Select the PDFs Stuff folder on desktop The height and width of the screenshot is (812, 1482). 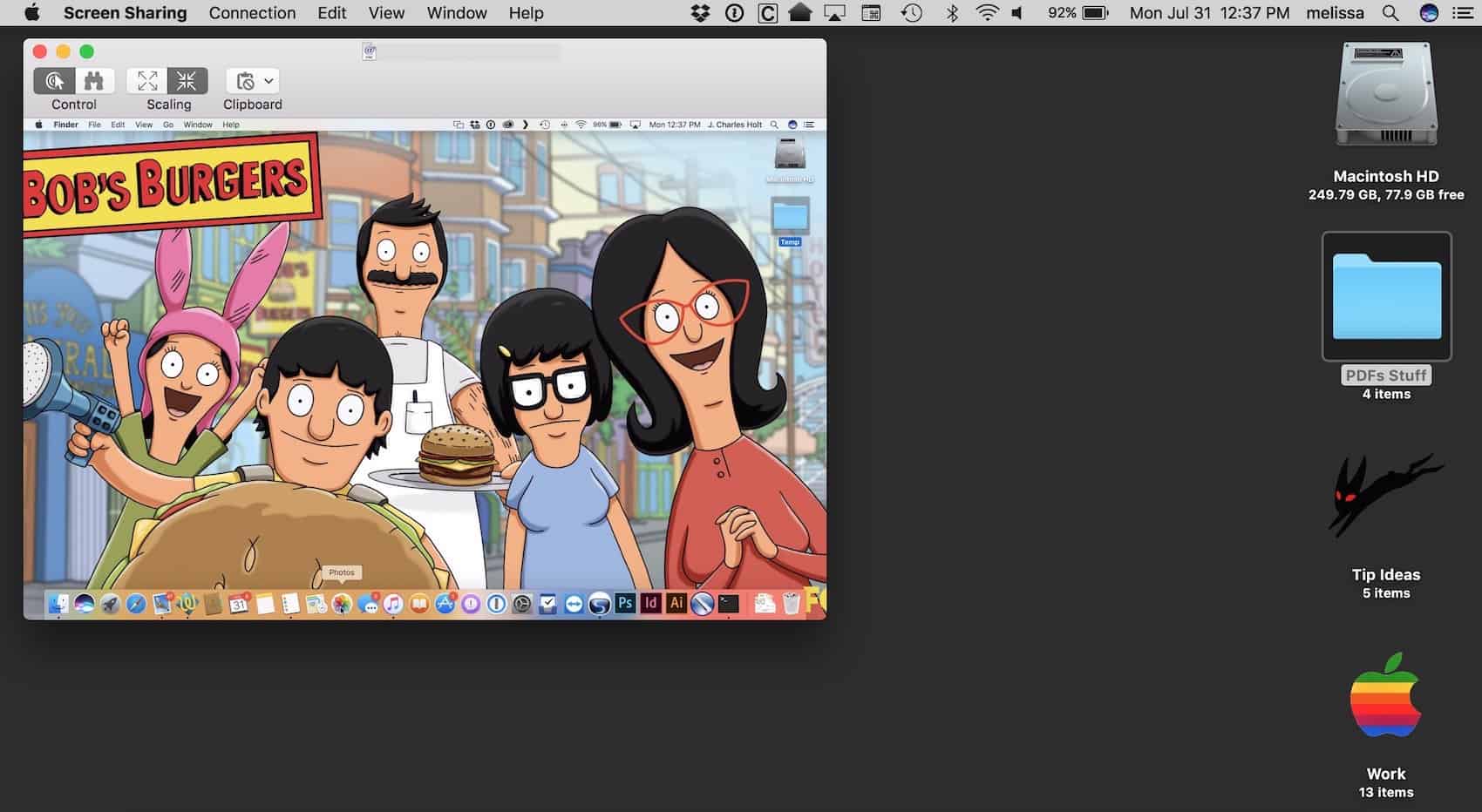[x=1386, y=298]
